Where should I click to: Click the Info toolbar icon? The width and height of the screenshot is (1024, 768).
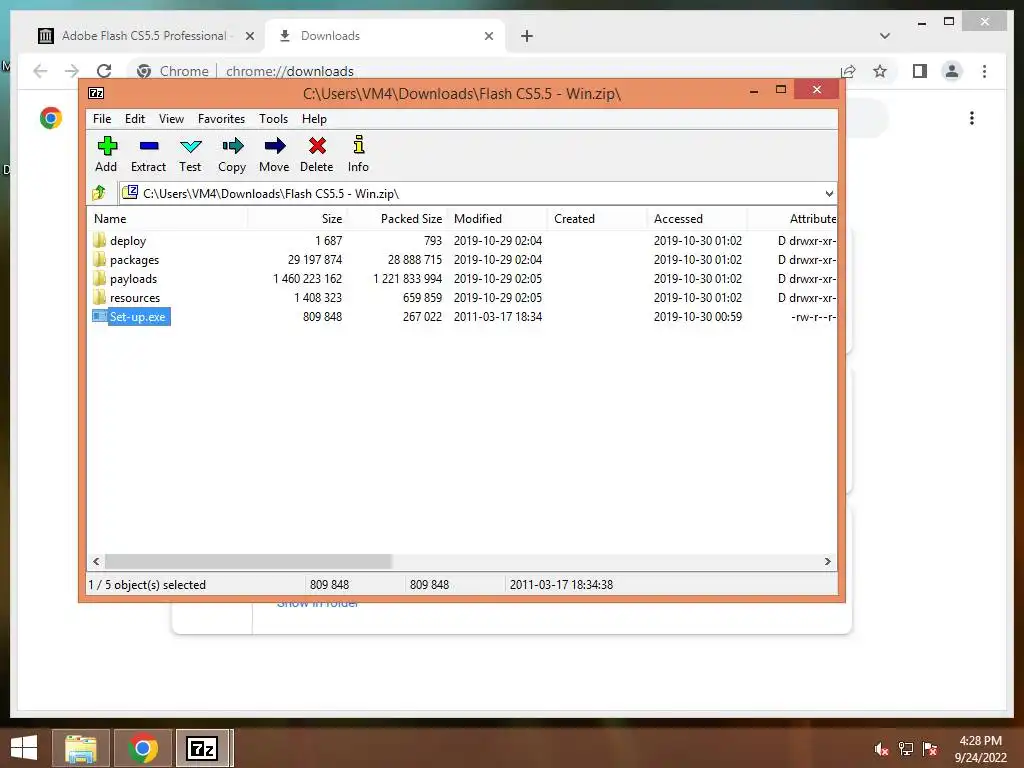(x=359, y=145)
